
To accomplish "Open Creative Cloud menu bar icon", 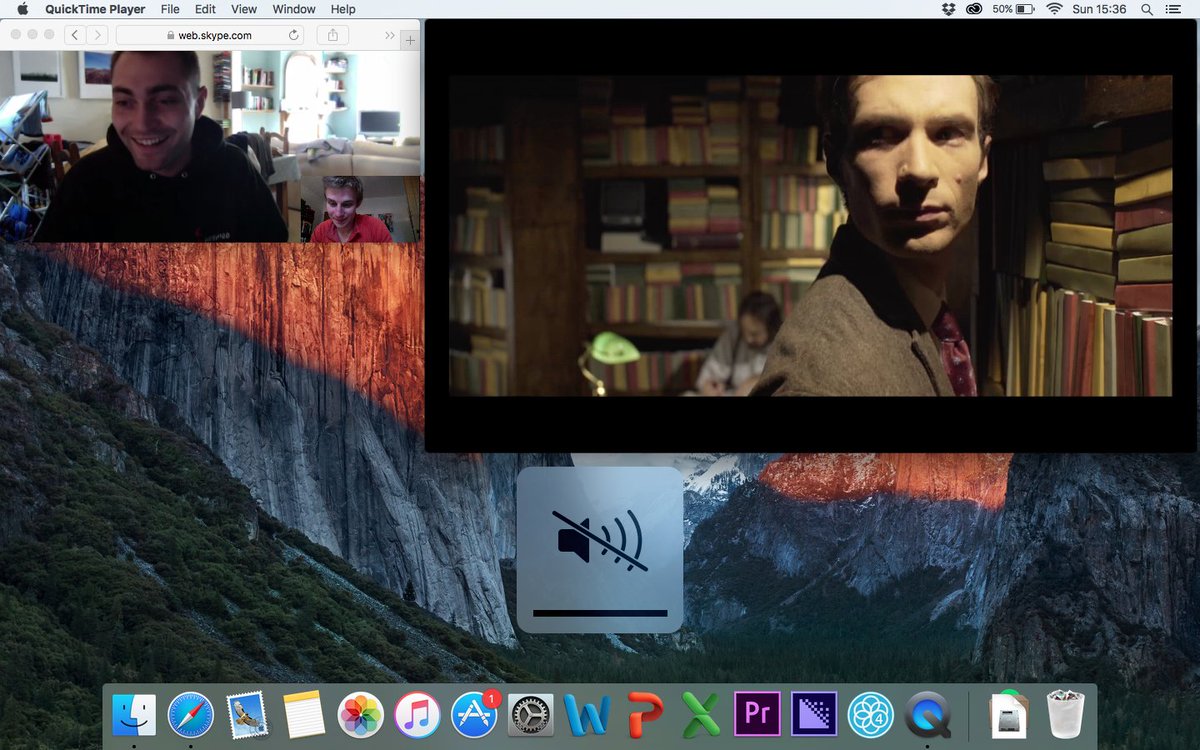I will pos(975,9).
